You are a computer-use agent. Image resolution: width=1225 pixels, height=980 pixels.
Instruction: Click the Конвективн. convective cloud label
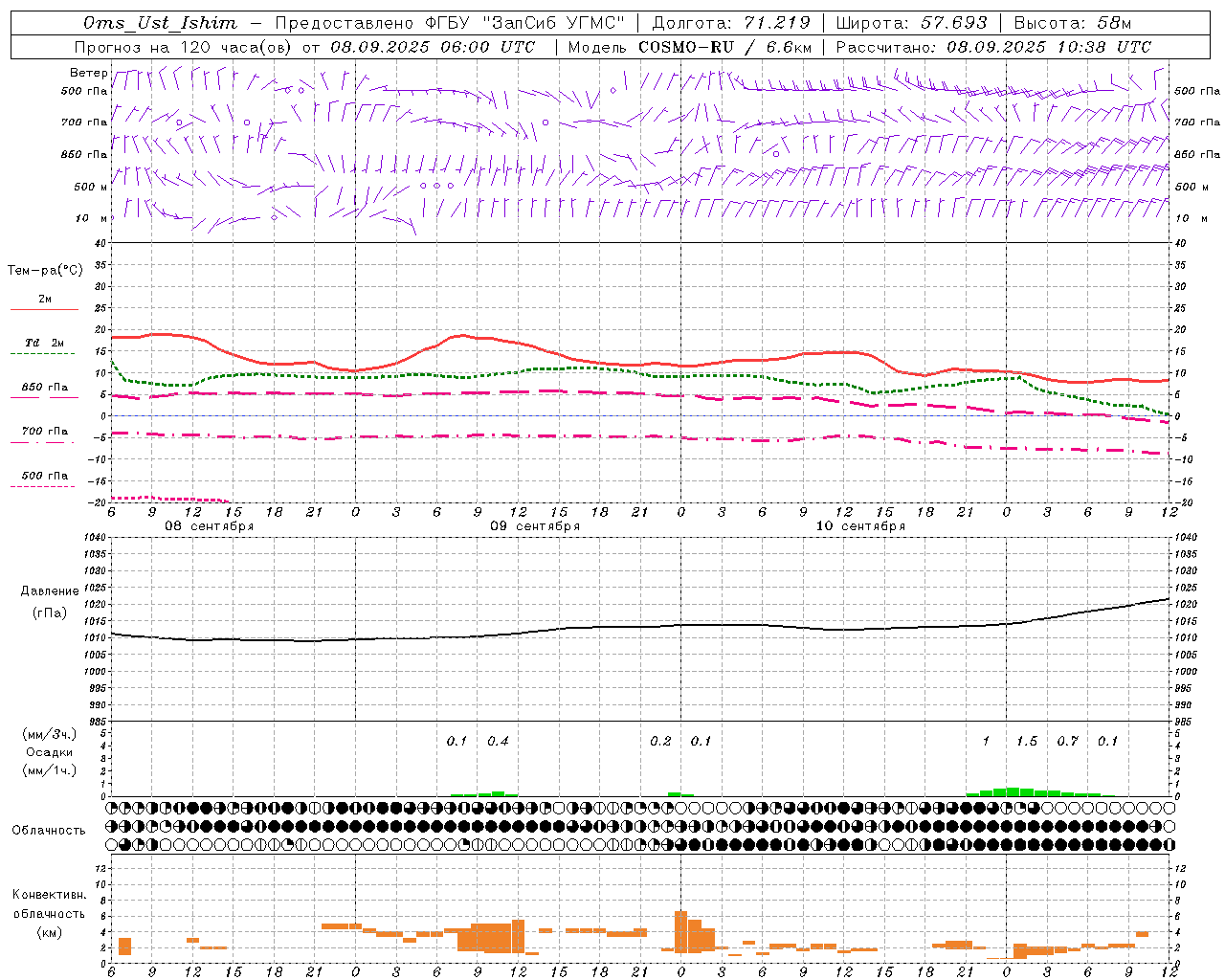(x=49, y=895)
